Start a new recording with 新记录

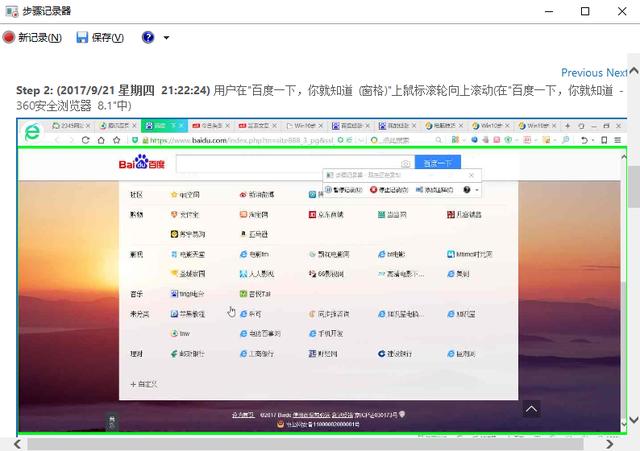tap(32, 38)
